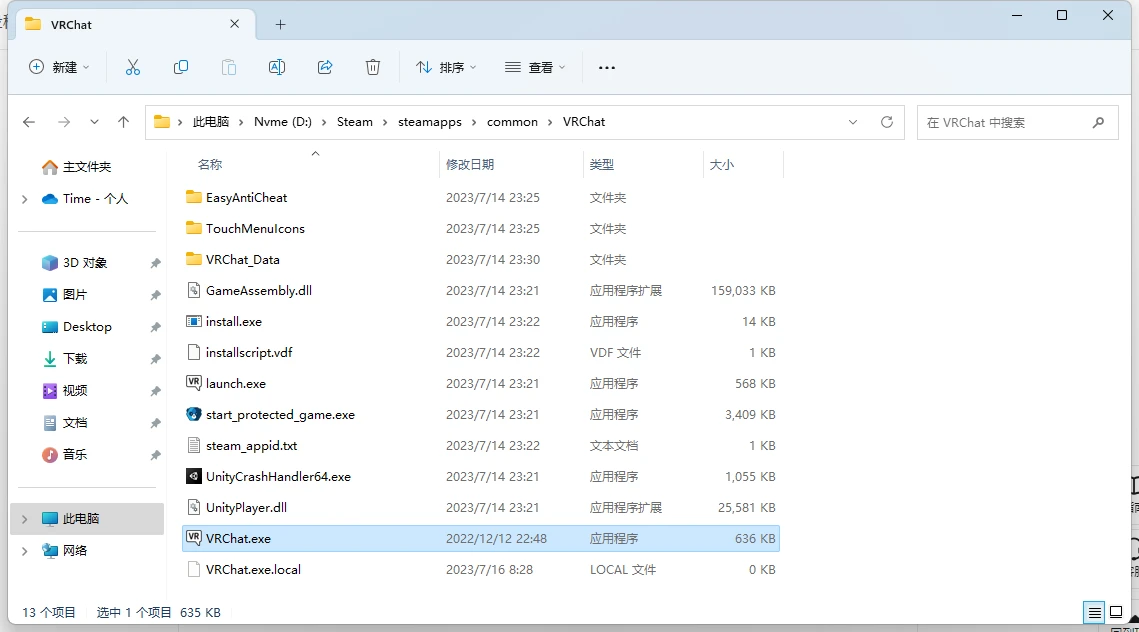1139x632 pixels.
Task: Unpin 3D 对象 using pin icon
Action: pos(155,263)
